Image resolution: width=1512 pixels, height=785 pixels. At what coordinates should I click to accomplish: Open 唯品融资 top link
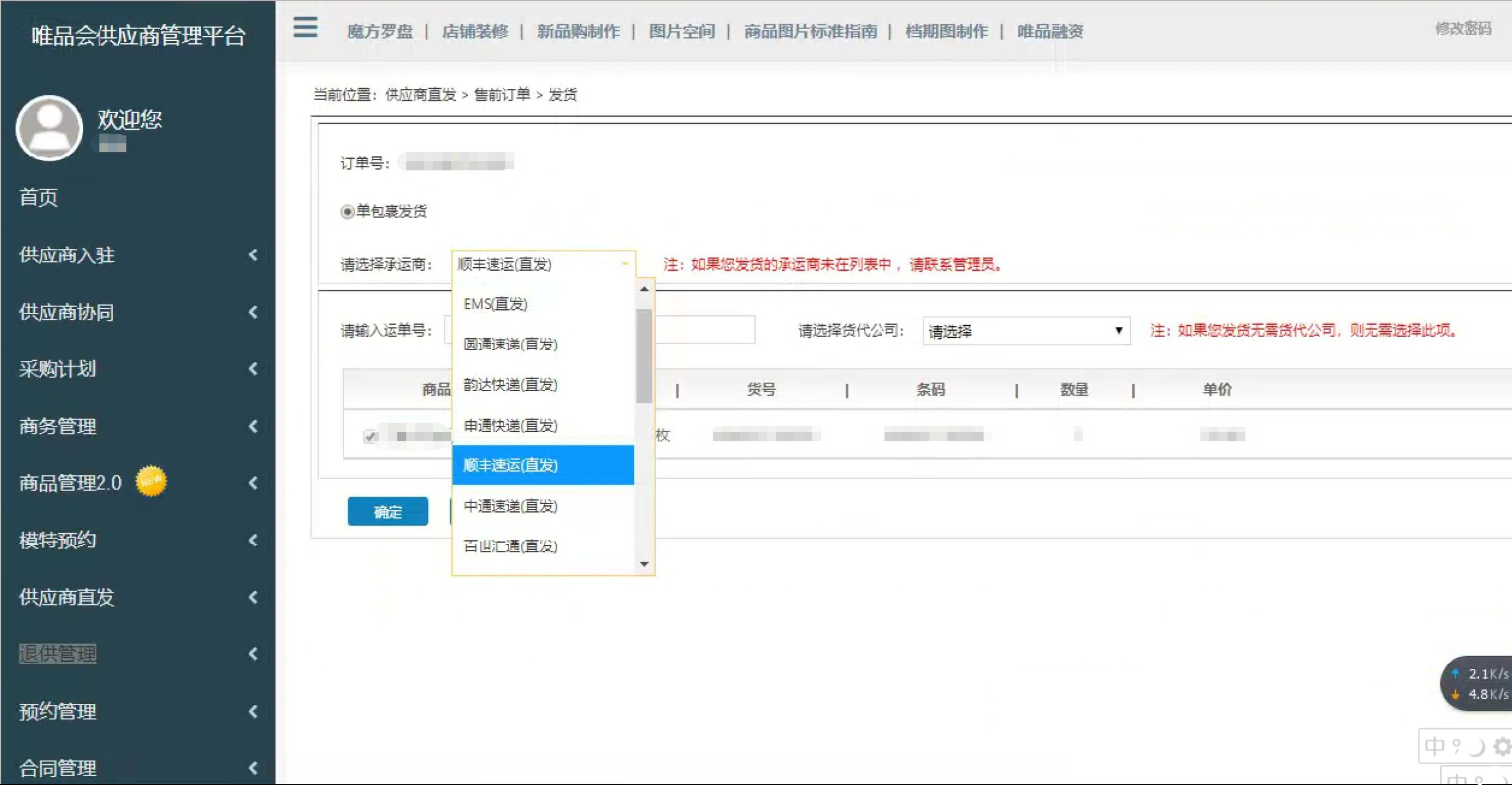click(x=1050, y=31)
